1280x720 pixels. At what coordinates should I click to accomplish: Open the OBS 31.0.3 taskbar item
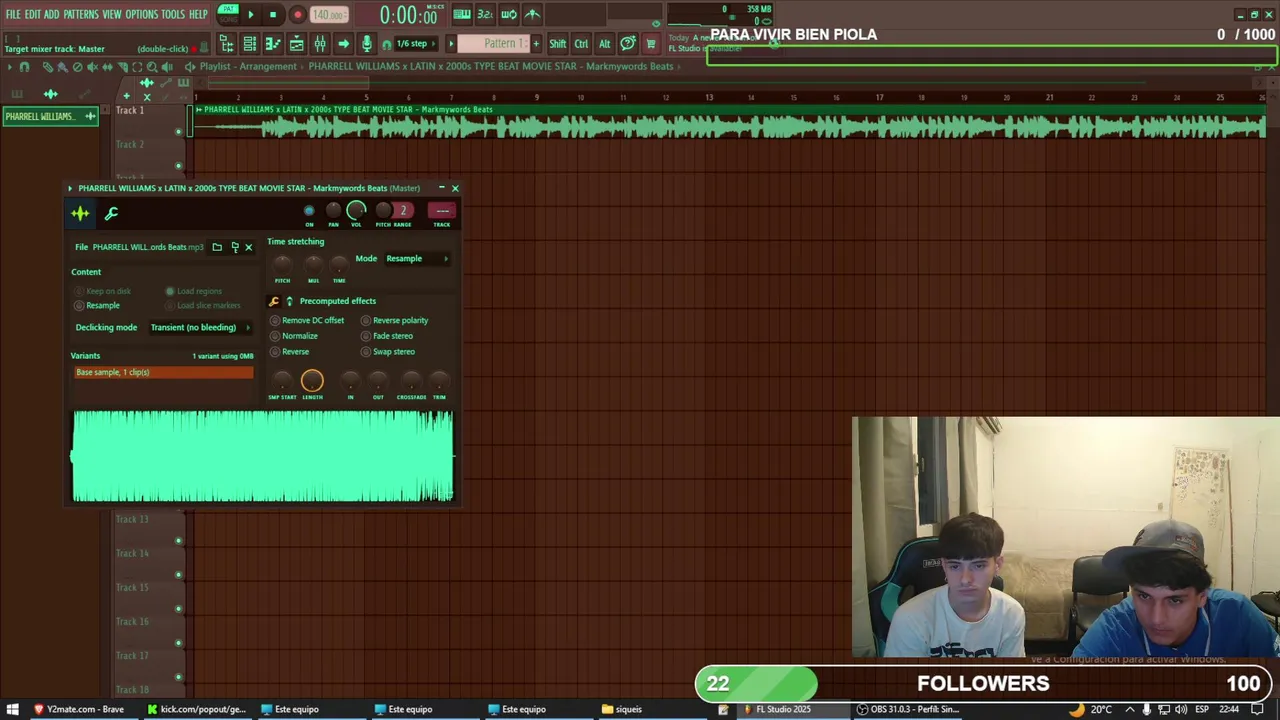[x=908, y=710]
